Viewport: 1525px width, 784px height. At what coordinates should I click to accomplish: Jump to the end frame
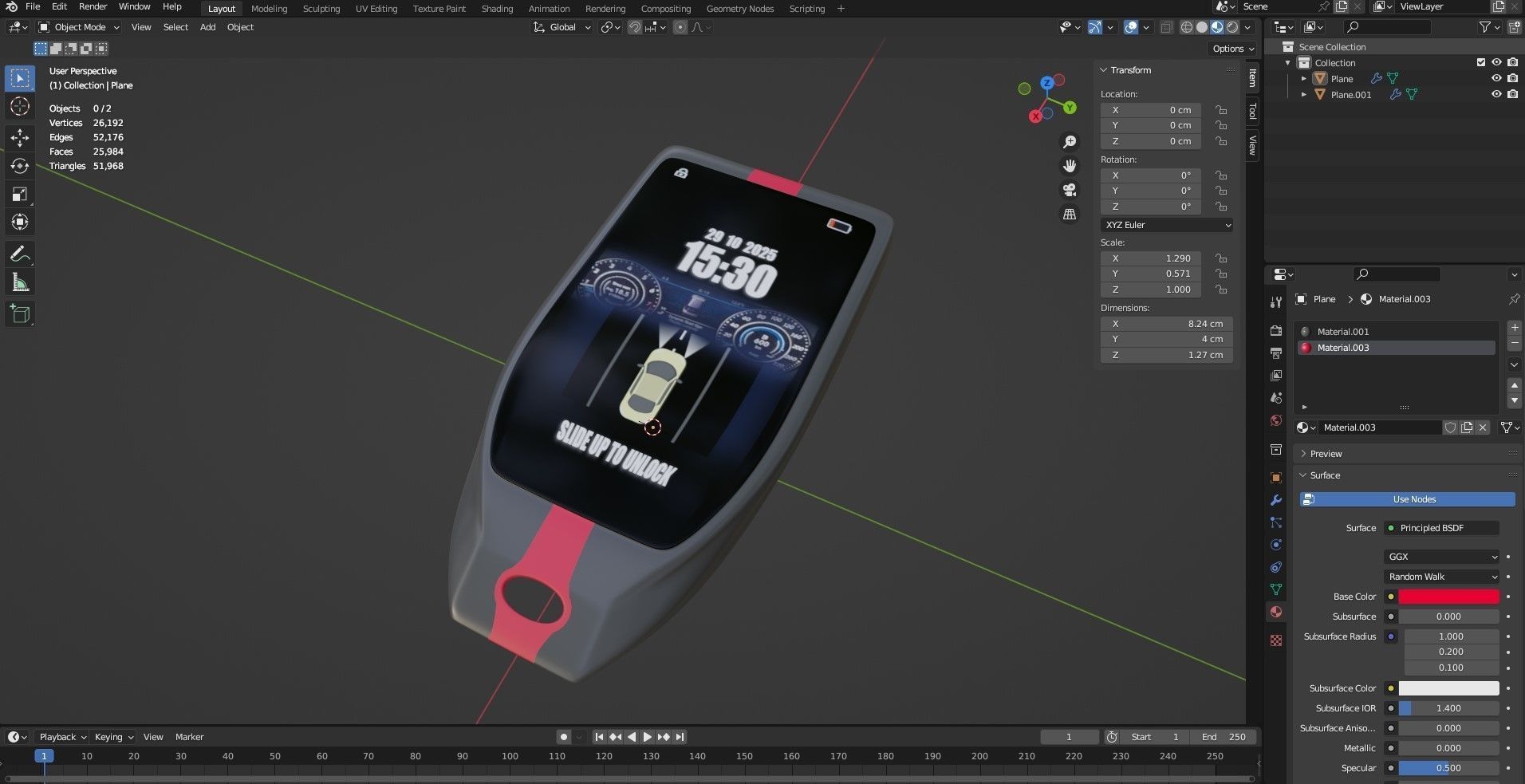[x=680, y=737]
